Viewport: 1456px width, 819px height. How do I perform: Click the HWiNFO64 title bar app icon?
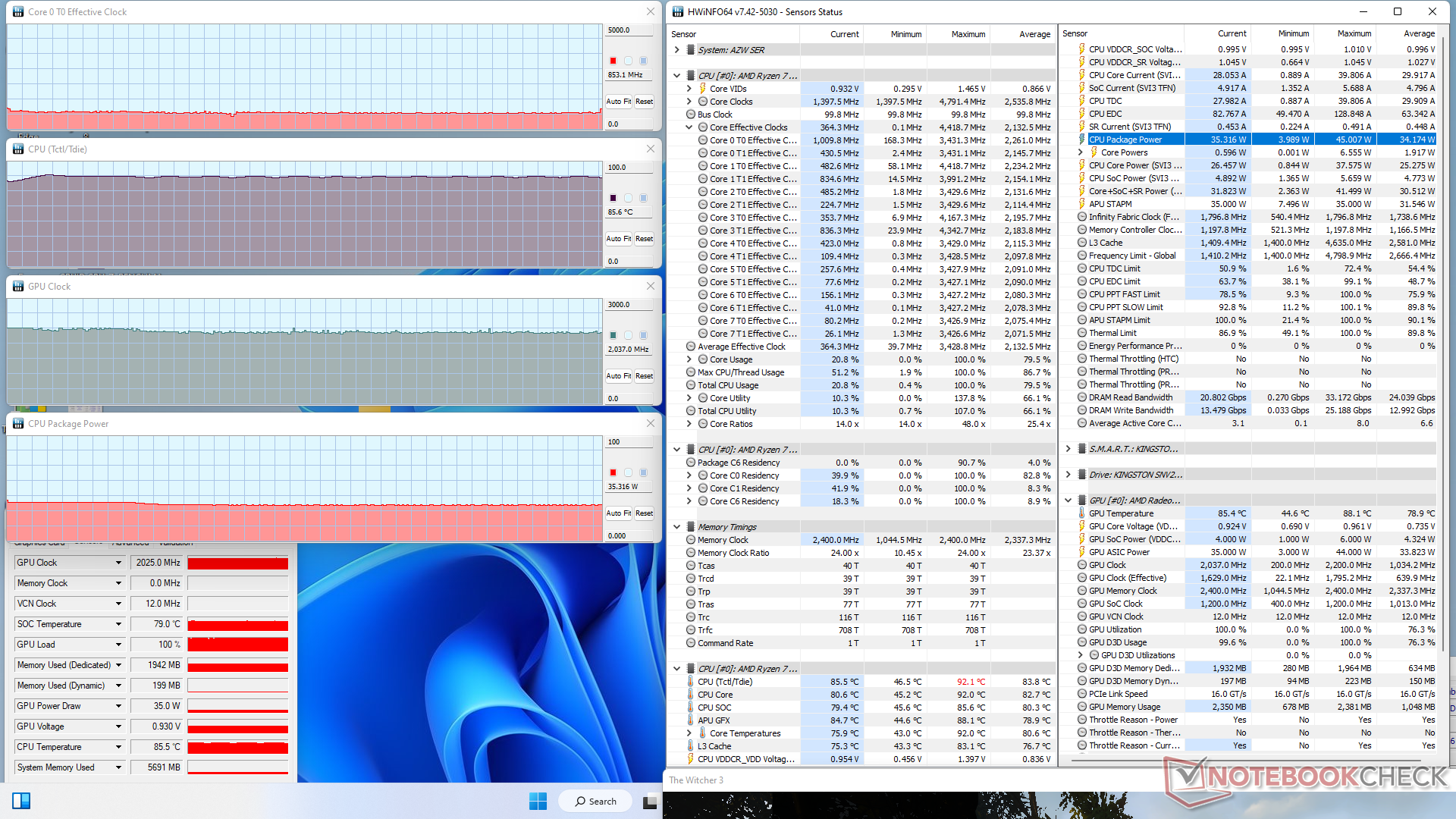(678, 11)
